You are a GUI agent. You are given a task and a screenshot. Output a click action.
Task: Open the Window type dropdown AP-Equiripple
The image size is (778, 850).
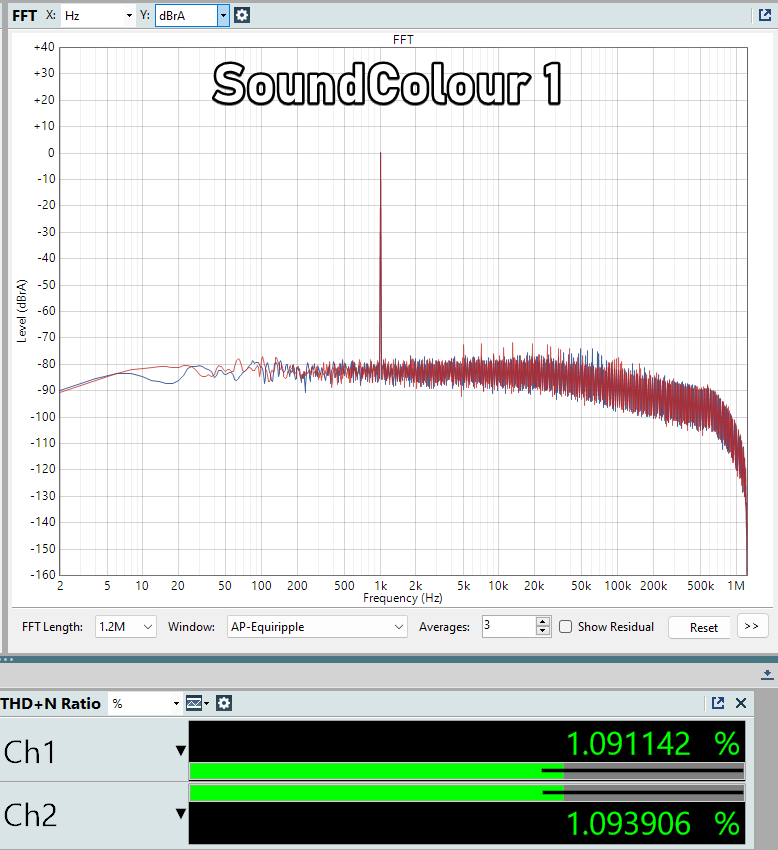coord(317,627)
